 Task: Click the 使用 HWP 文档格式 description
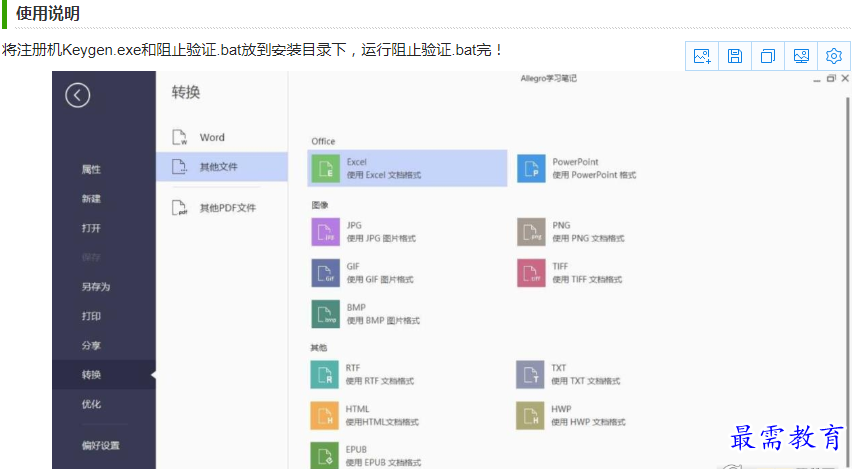pos(588,422)
